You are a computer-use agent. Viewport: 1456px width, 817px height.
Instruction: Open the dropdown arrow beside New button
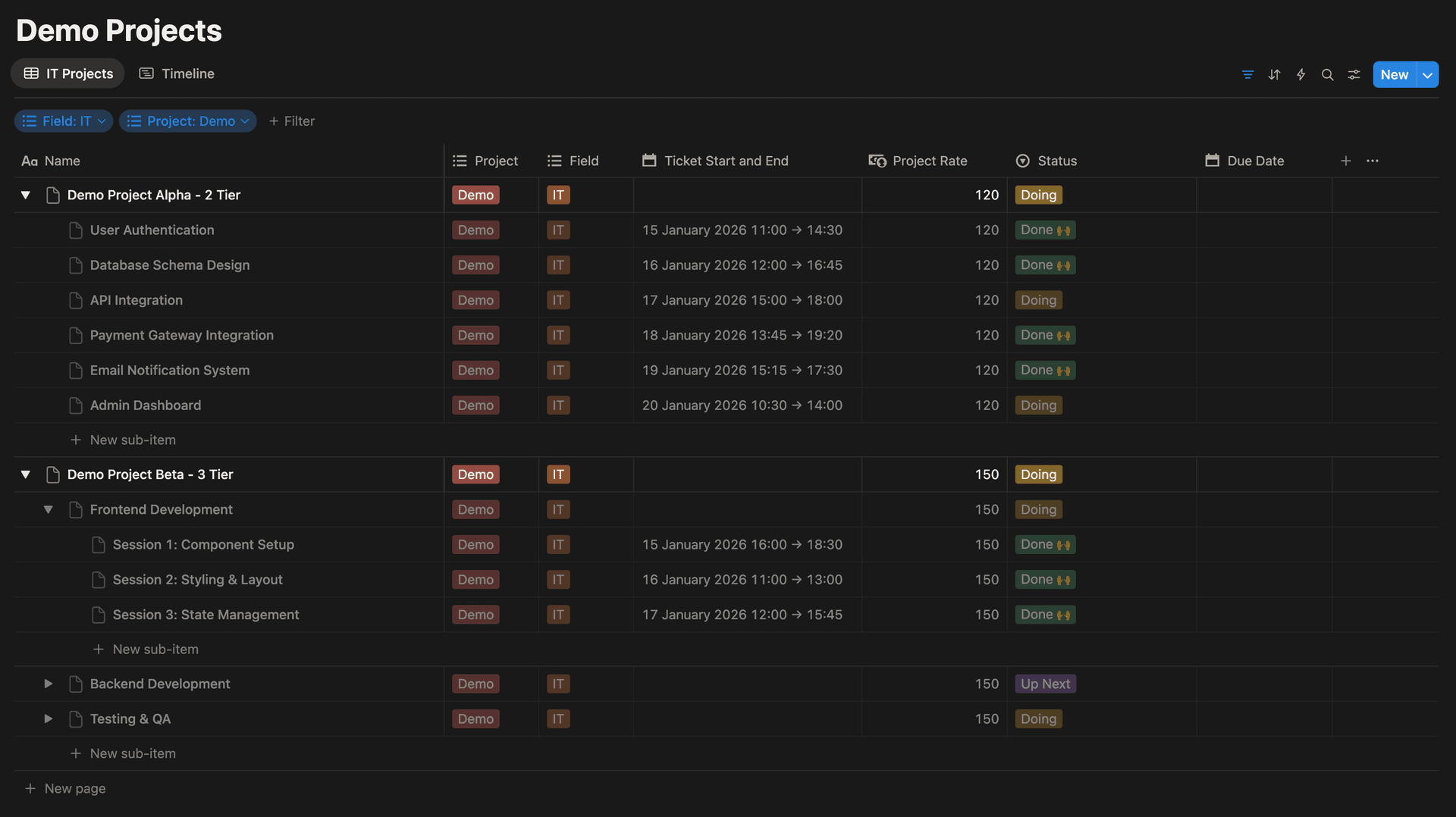pos(1427,74)
